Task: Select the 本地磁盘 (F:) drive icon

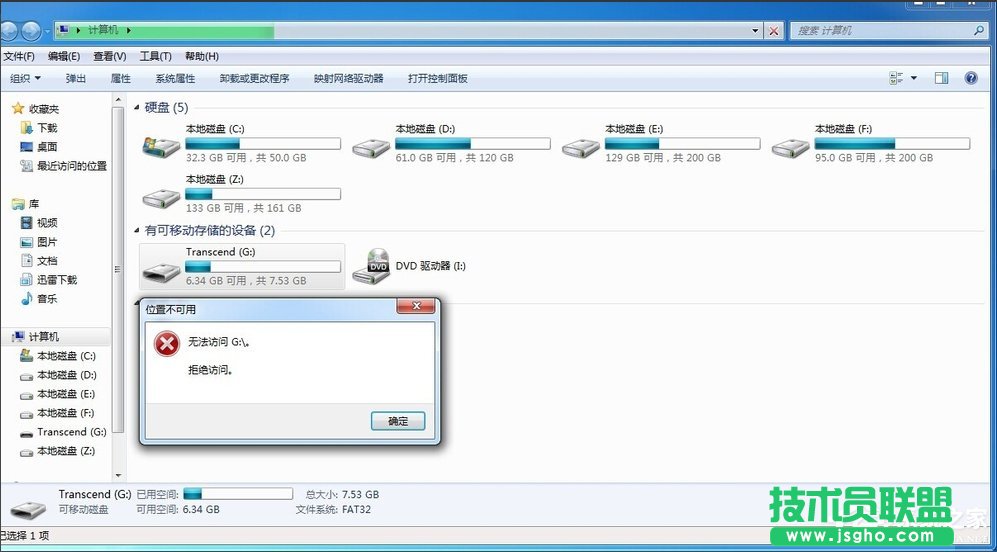Action: pos(791,148)
